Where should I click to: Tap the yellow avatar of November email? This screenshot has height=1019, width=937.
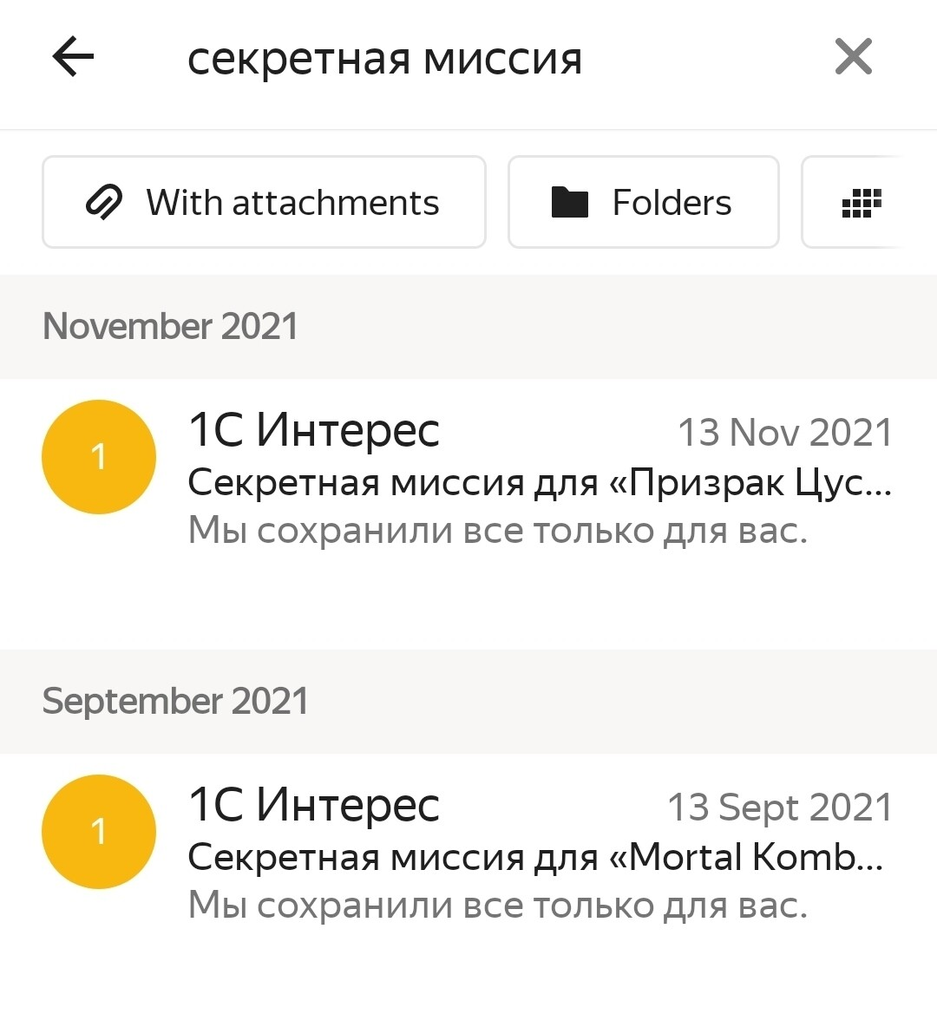pyautogui.click(x=98, y=457)
